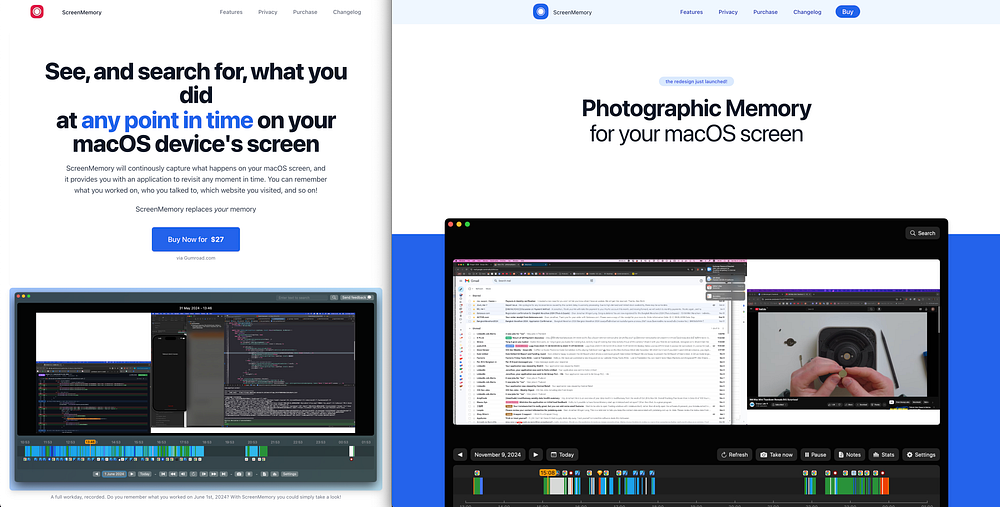Click the white timeline block beside 15:08
The height and width of the screenshot is (507, 1000).
(x=557, y=486)
